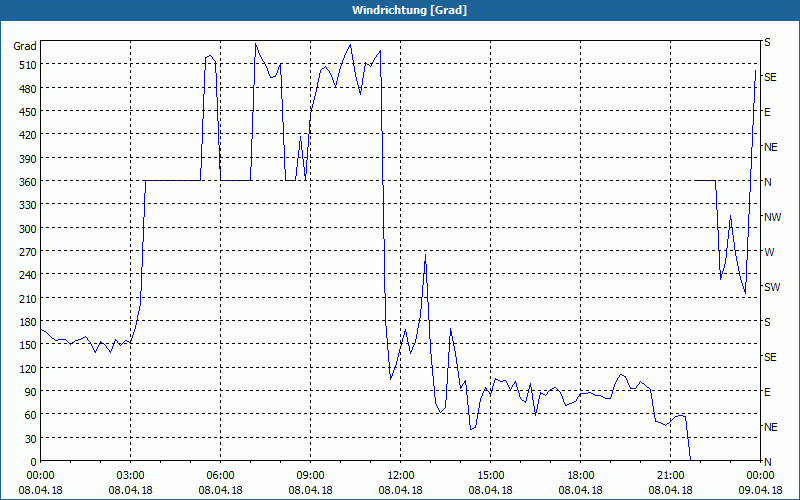Click the 30 y-axis value
Image resolution: width=800 pixels, height=500 pixels.
click(x=30, y=439)
